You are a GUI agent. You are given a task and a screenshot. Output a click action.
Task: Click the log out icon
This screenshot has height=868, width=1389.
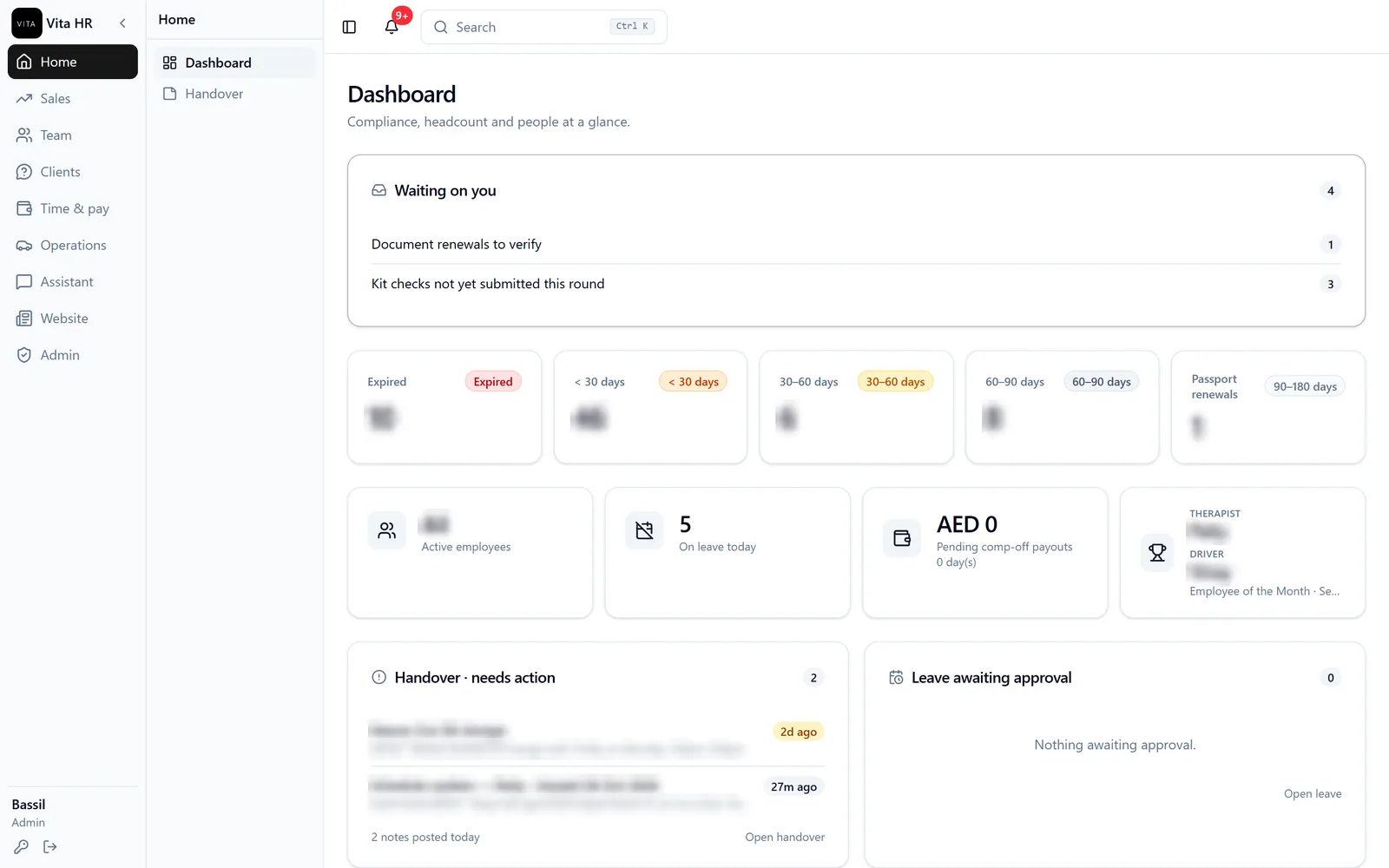click(x=50, y=846)
